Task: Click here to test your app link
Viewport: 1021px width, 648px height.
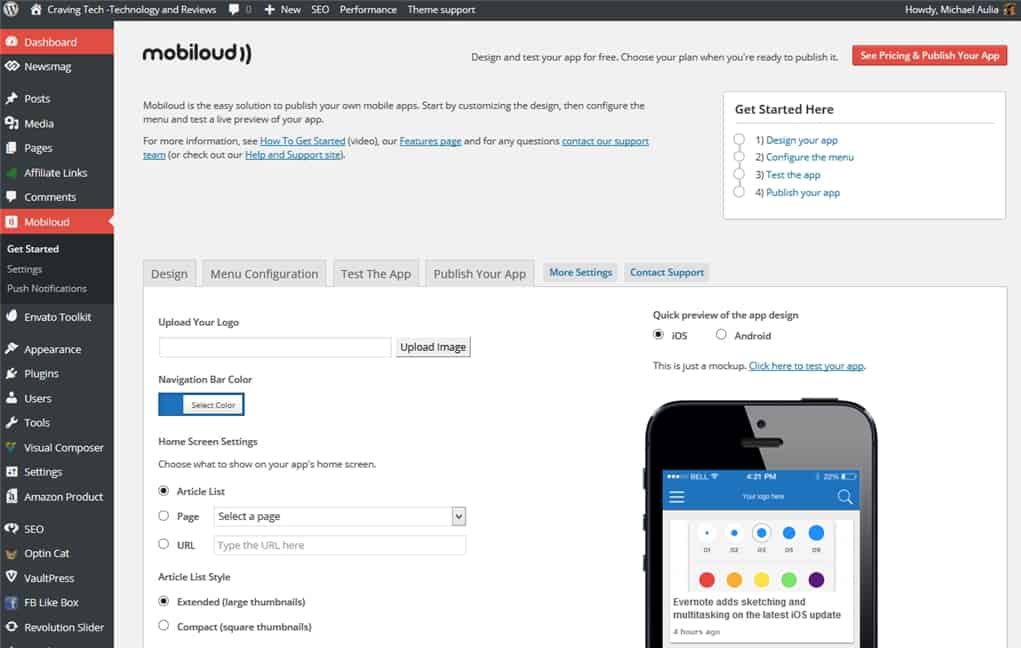Action: [806, 365]
